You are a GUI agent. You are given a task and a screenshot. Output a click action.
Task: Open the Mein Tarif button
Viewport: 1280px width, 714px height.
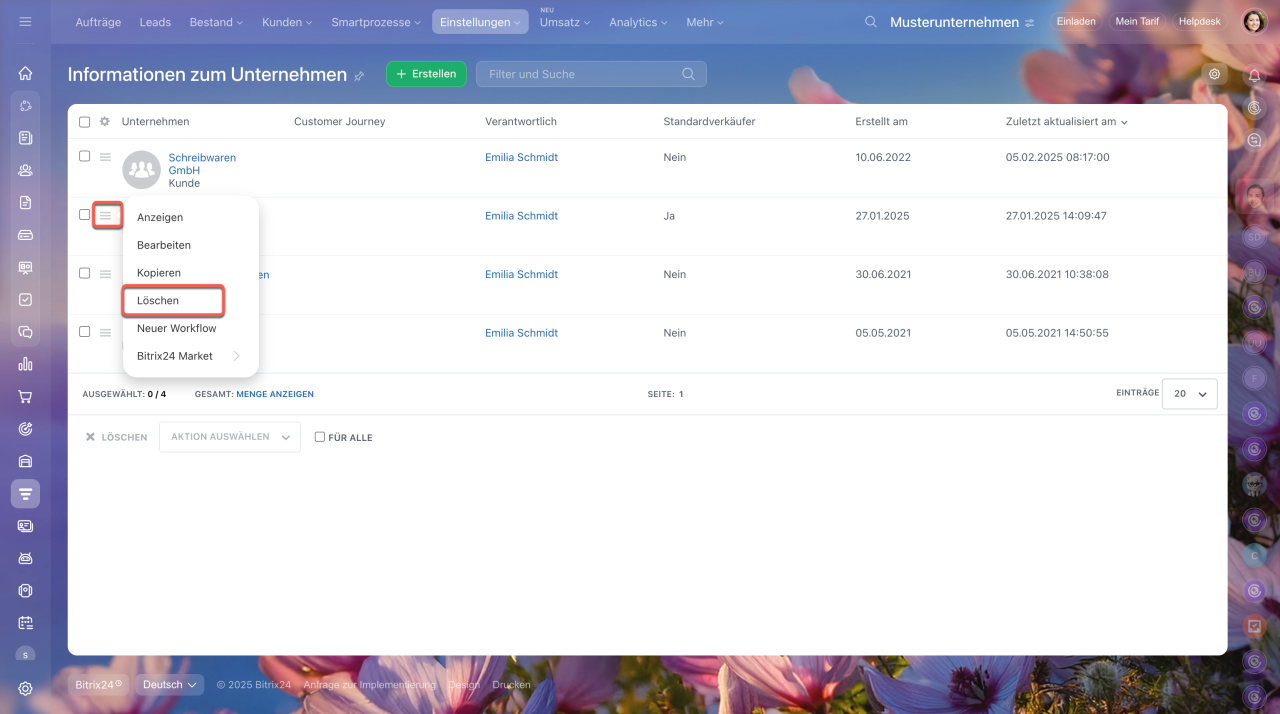coord(1137,21)
